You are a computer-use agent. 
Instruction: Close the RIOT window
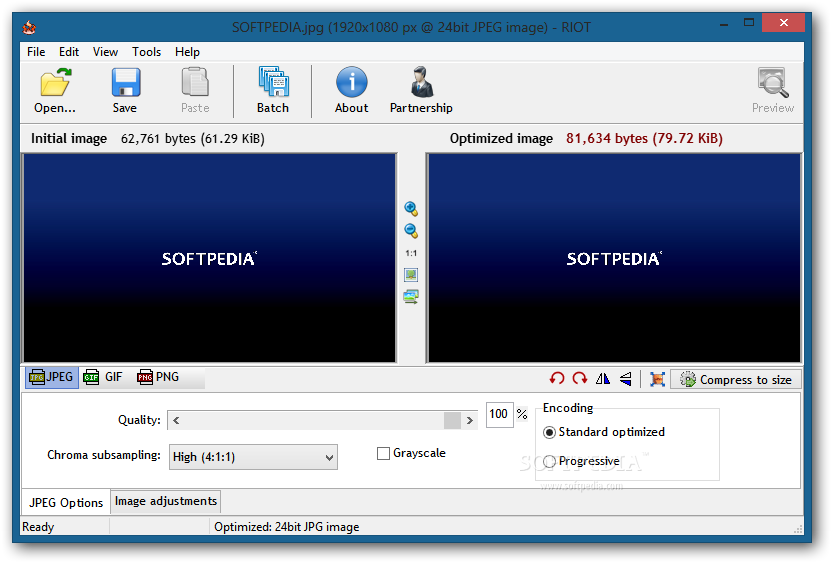point(784,23)
